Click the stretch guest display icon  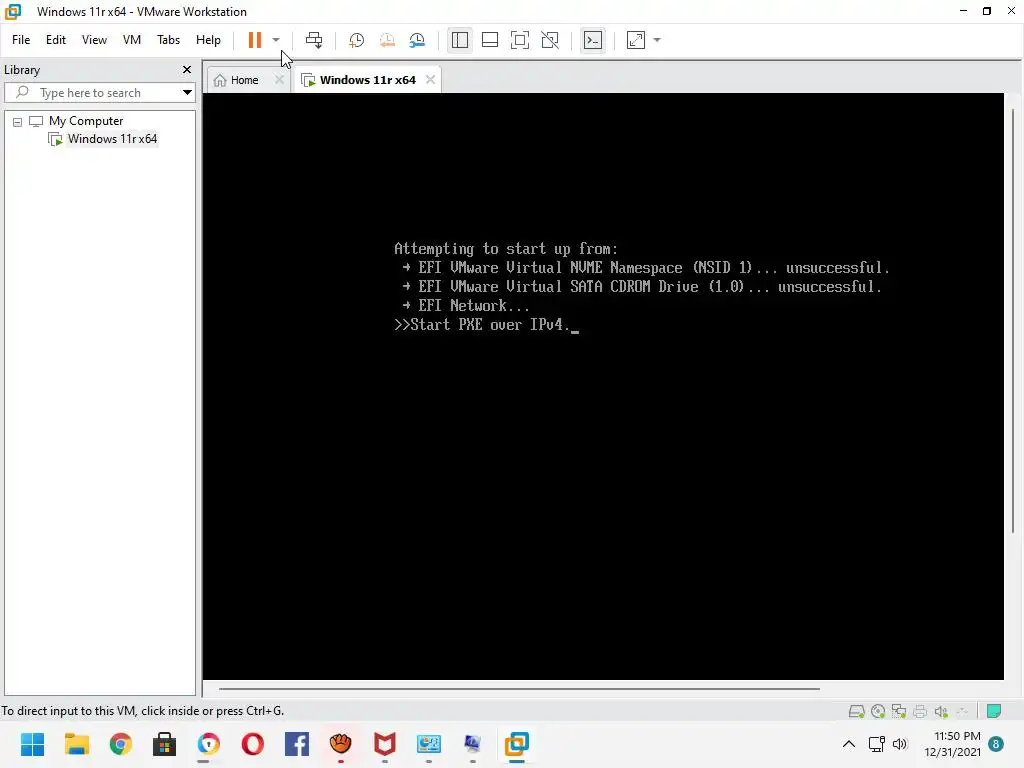tap(636, 40)
